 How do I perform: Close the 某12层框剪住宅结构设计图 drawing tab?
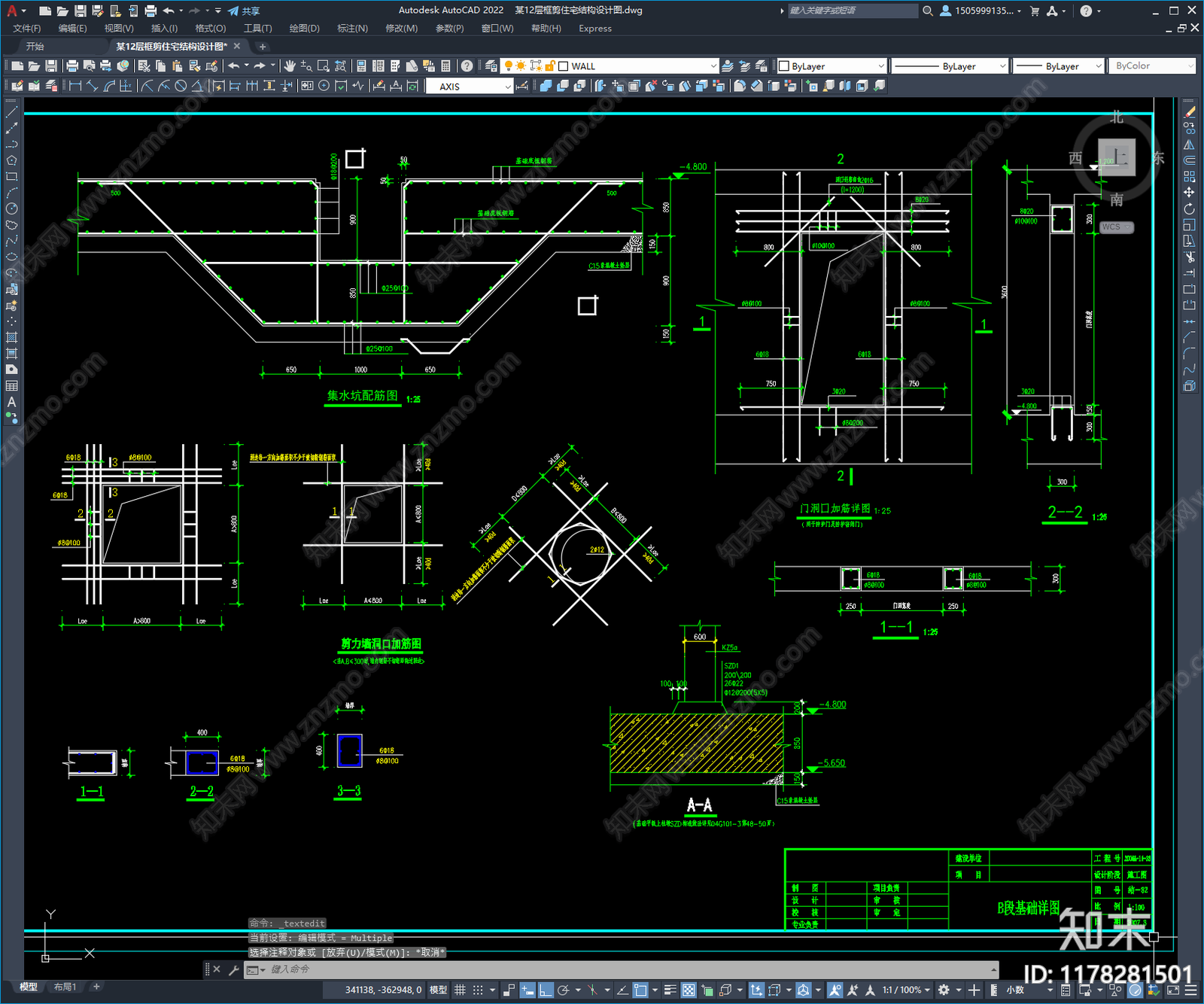[237, 47]
